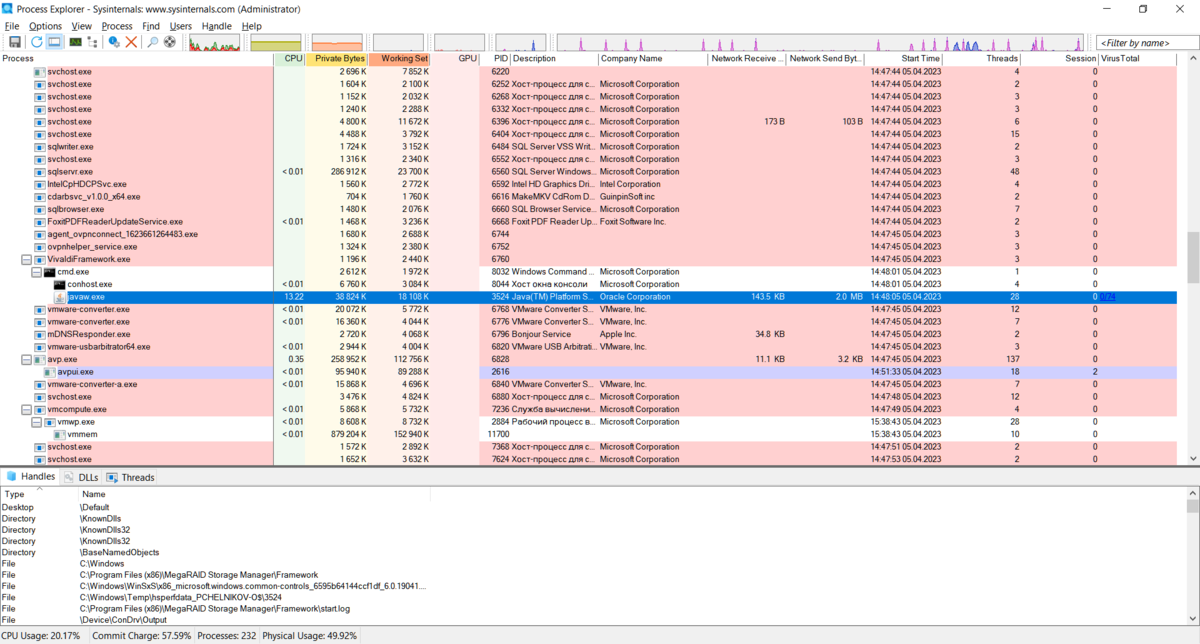Collapse the vmwp.exe tree node

coord(36,422)
